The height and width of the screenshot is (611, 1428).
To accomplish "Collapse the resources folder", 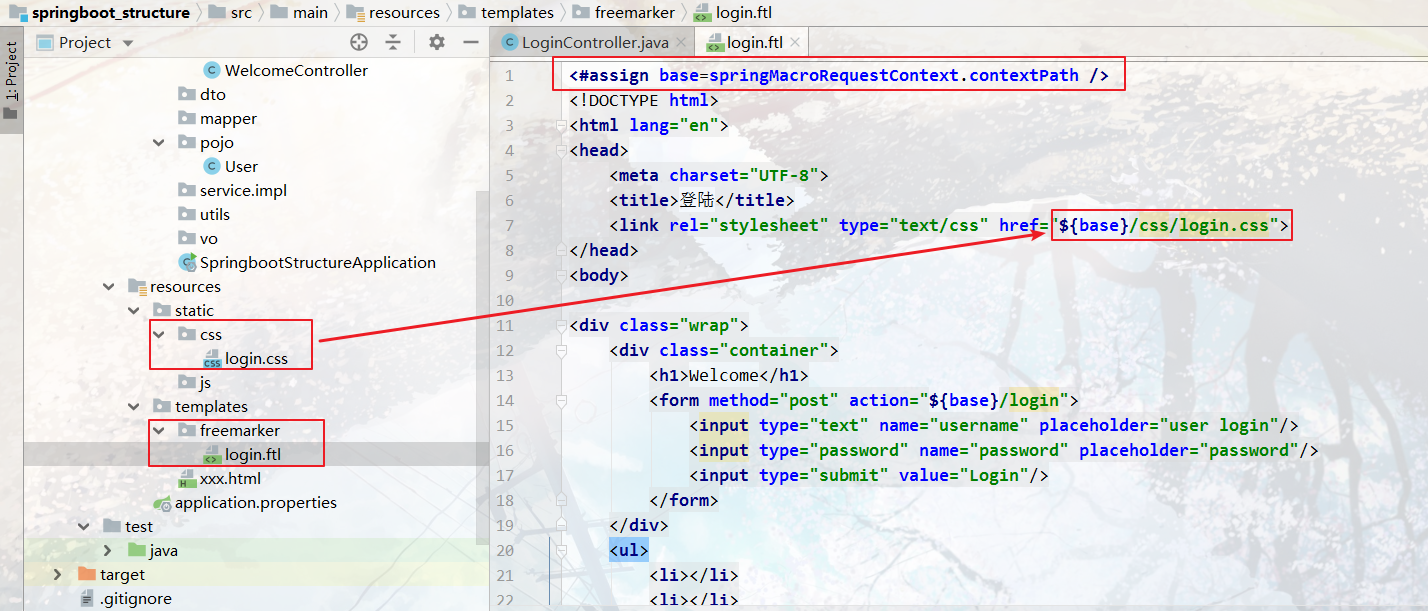I will click(x=109, y=286).
